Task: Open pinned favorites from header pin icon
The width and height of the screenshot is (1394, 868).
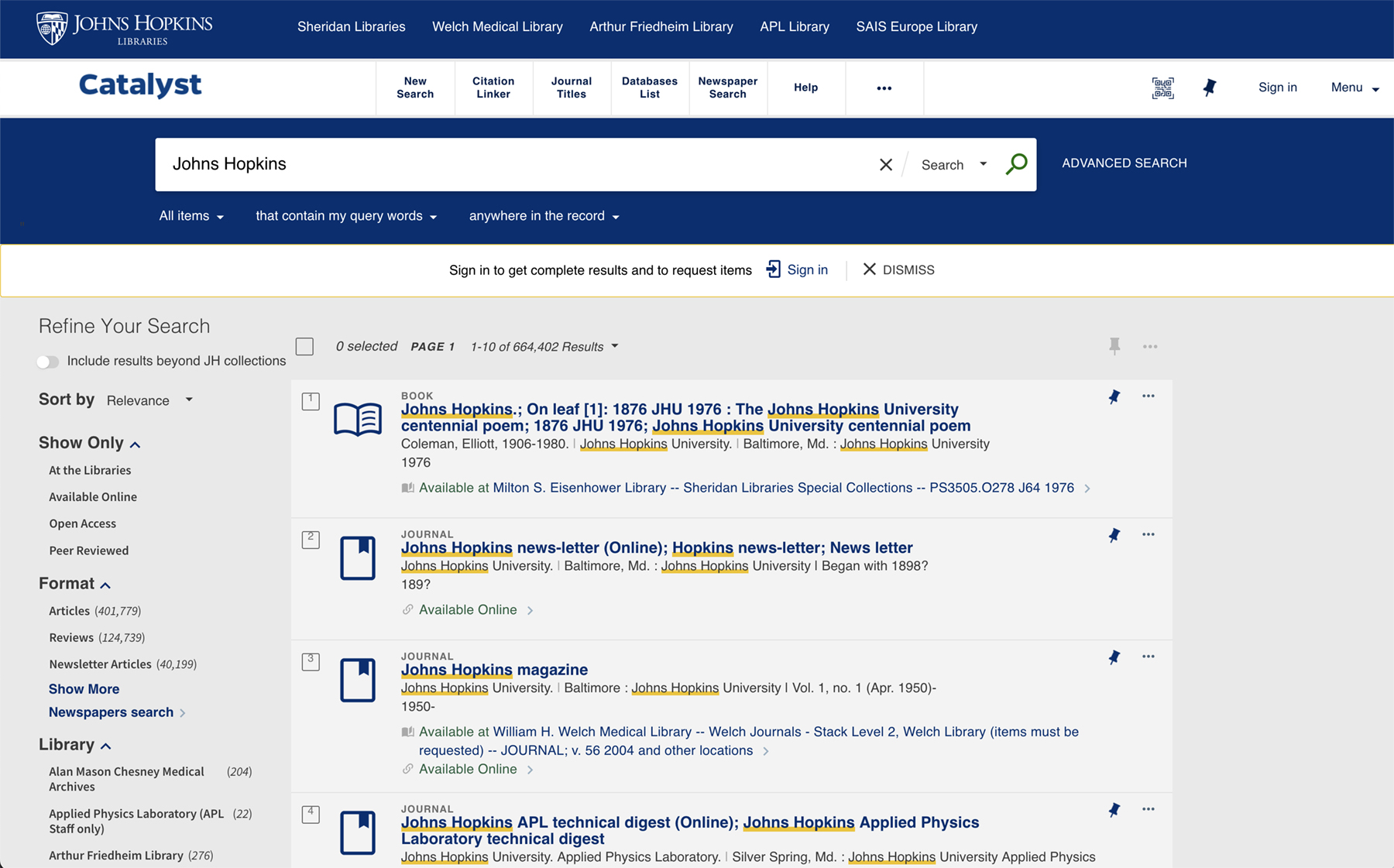Action: (x=1210, y=87)
